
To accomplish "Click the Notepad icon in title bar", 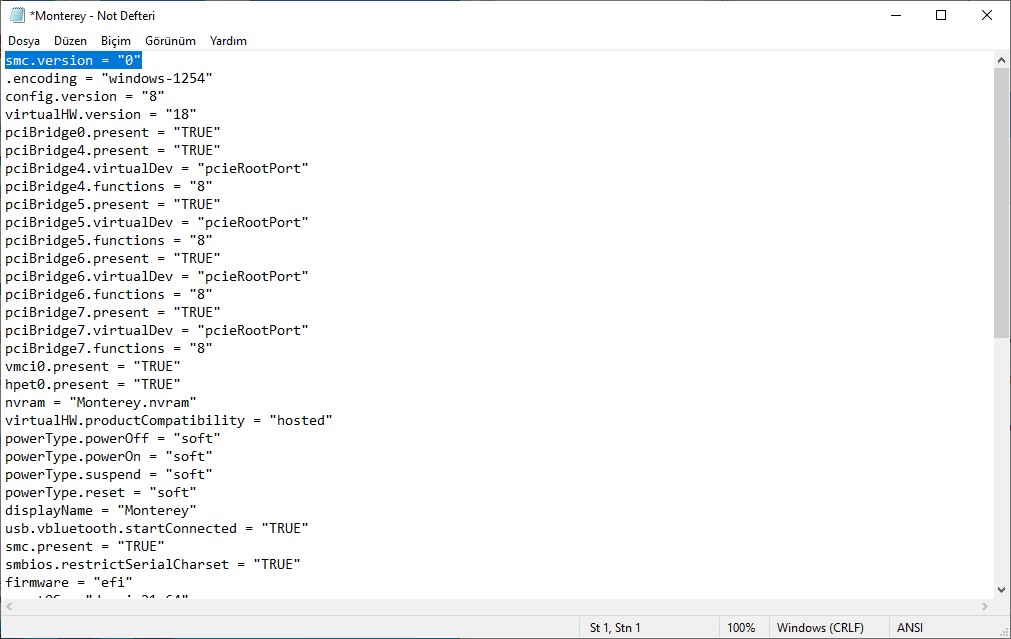I will pyautogui.click(x=17, y=15).
